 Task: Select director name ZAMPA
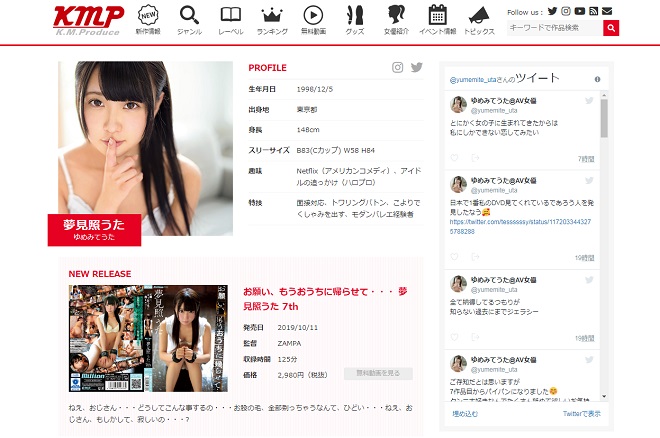[289, 343]
